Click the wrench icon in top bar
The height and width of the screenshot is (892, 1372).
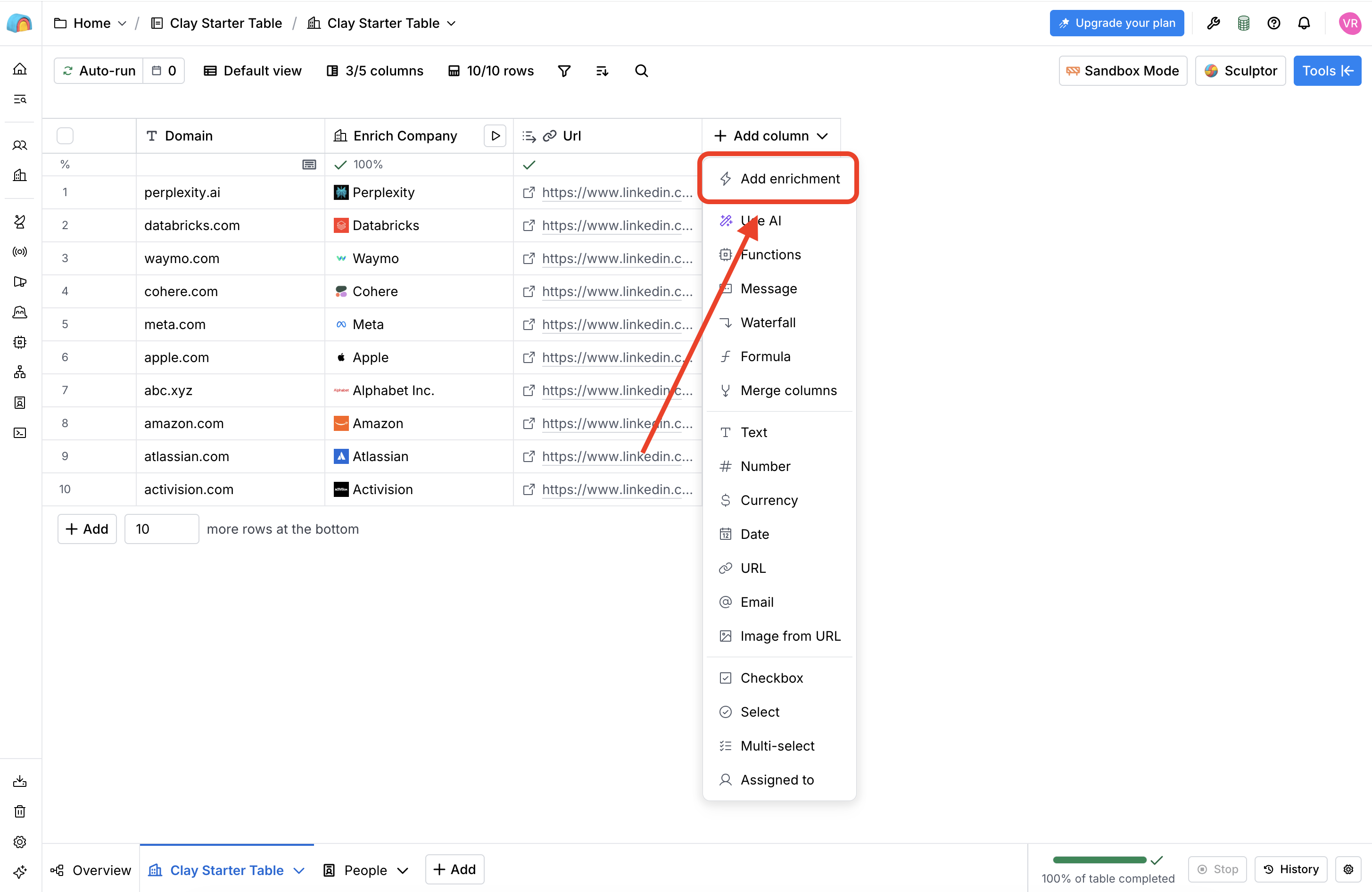pyautogui.click(x=1213, y=23)
